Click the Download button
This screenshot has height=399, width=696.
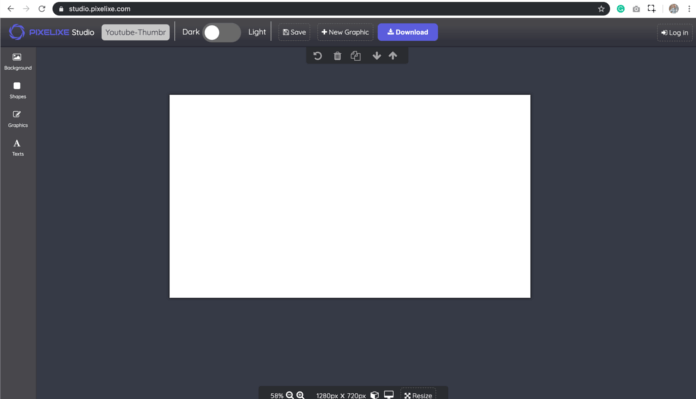(407, 32)
